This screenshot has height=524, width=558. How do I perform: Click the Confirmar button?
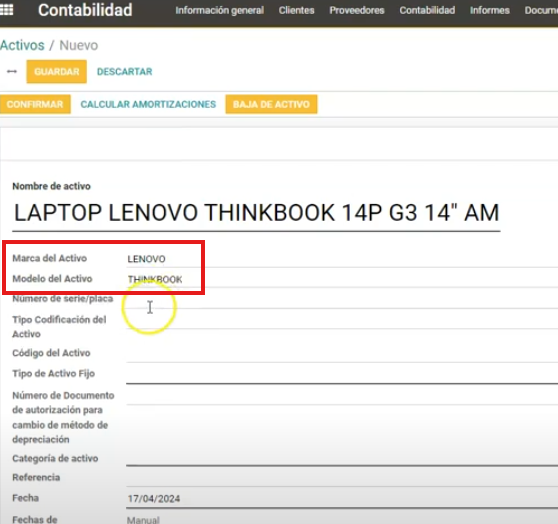(35, 104)
